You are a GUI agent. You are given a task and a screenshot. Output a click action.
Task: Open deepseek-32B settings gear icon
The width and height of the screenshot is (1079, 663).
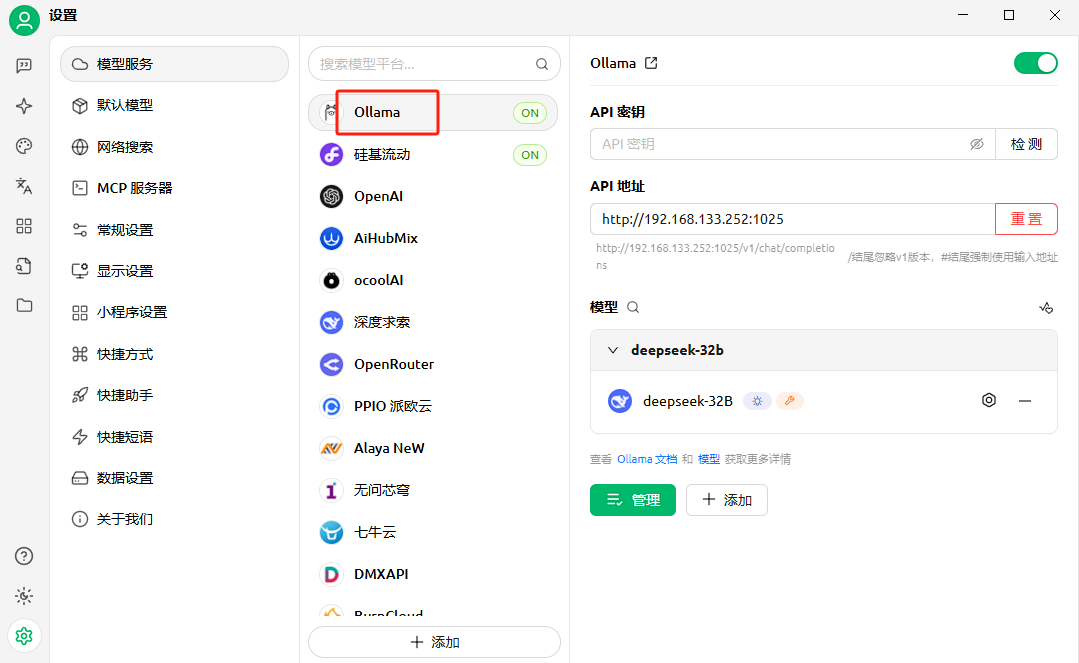pyautogui.click(x=989, y=400)
